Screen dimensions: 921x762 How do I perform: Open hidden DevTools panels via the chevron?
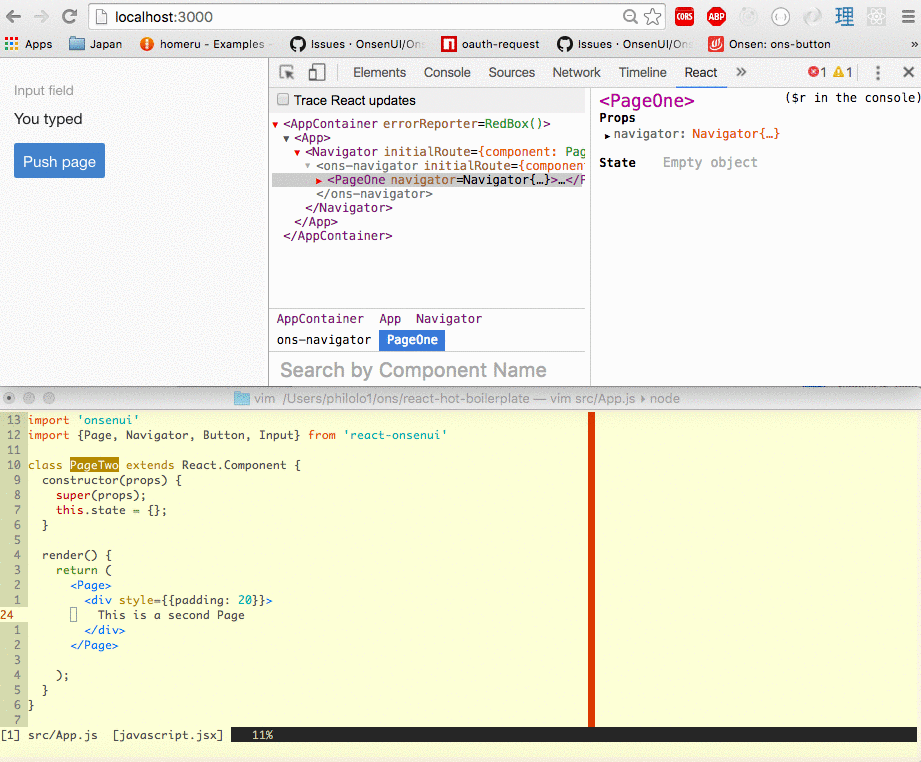[740, 73]
